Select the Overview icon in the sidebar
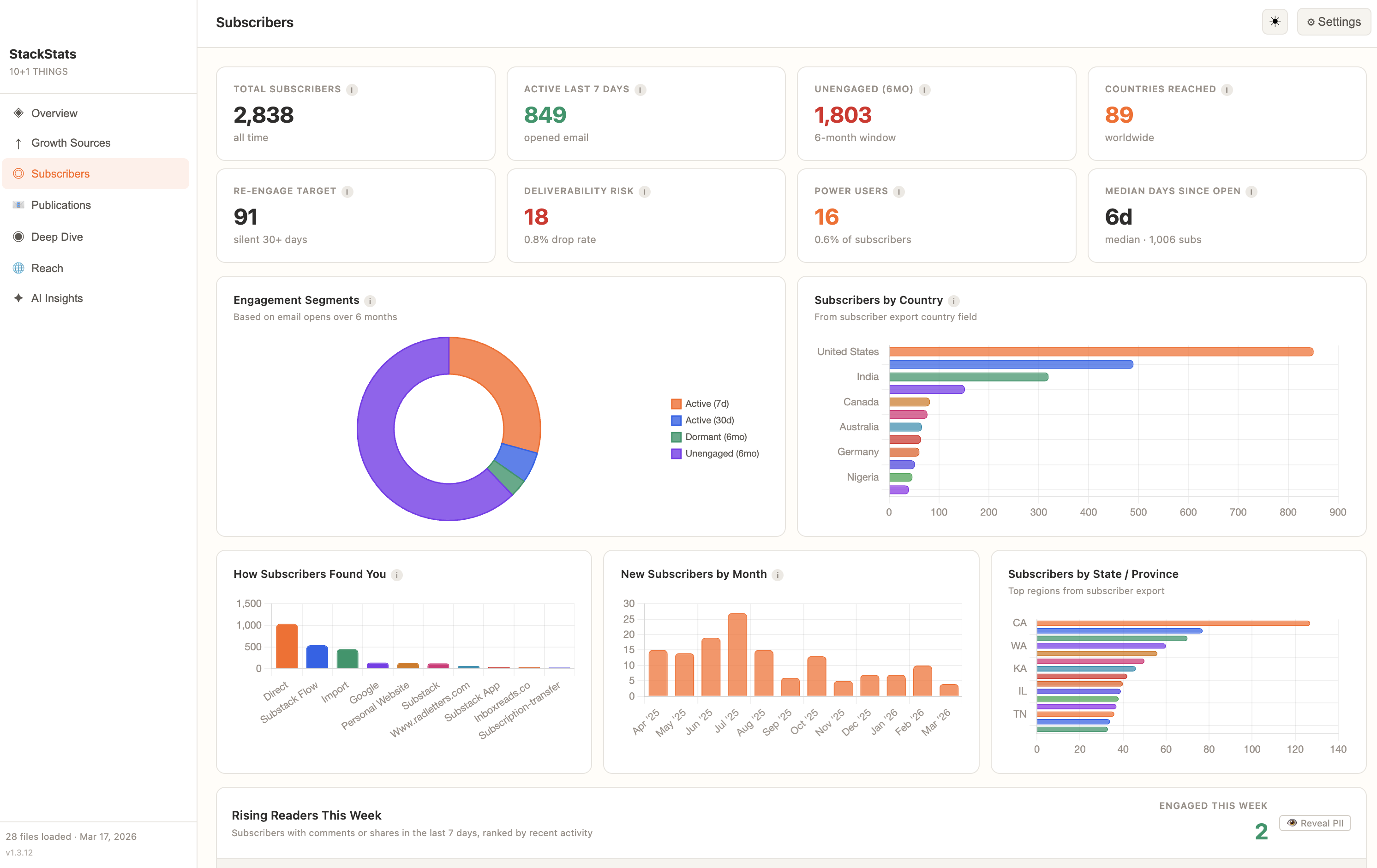The height and width of the screenshot is (868, 1377). pos(19,113)
